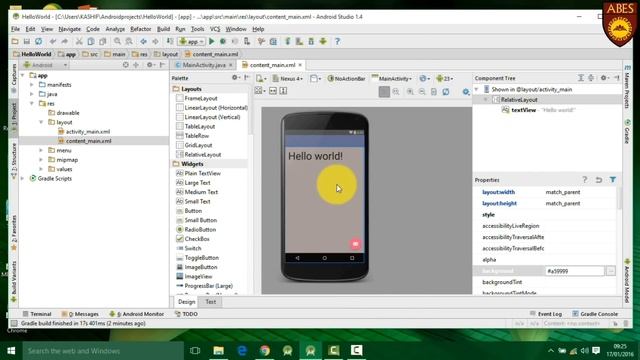640x360 pixels.
Task: Expand the Gradle Scripts node
Action: coord(22,178)
